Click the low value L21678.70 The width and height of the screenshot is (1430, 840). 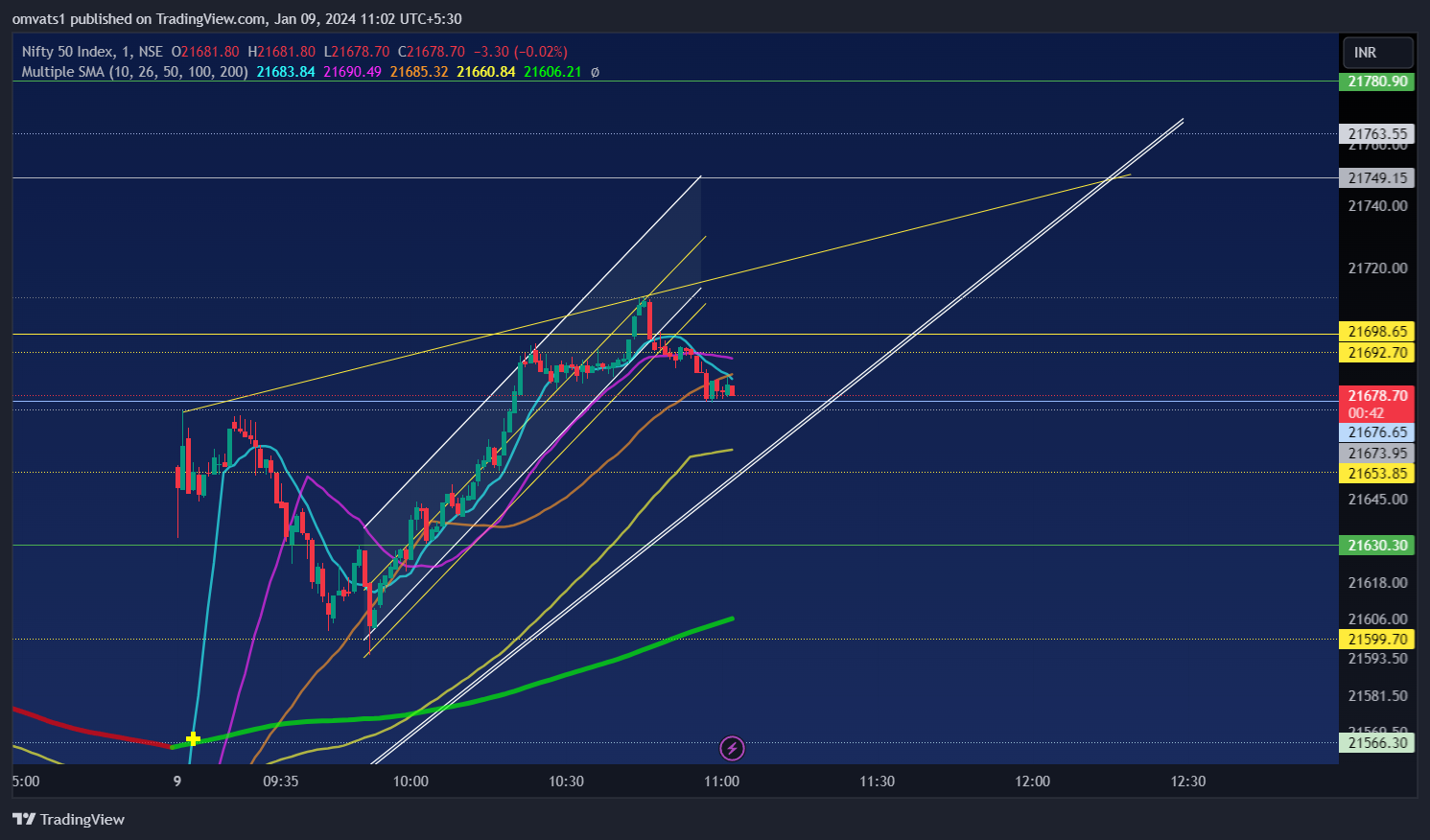356,52
